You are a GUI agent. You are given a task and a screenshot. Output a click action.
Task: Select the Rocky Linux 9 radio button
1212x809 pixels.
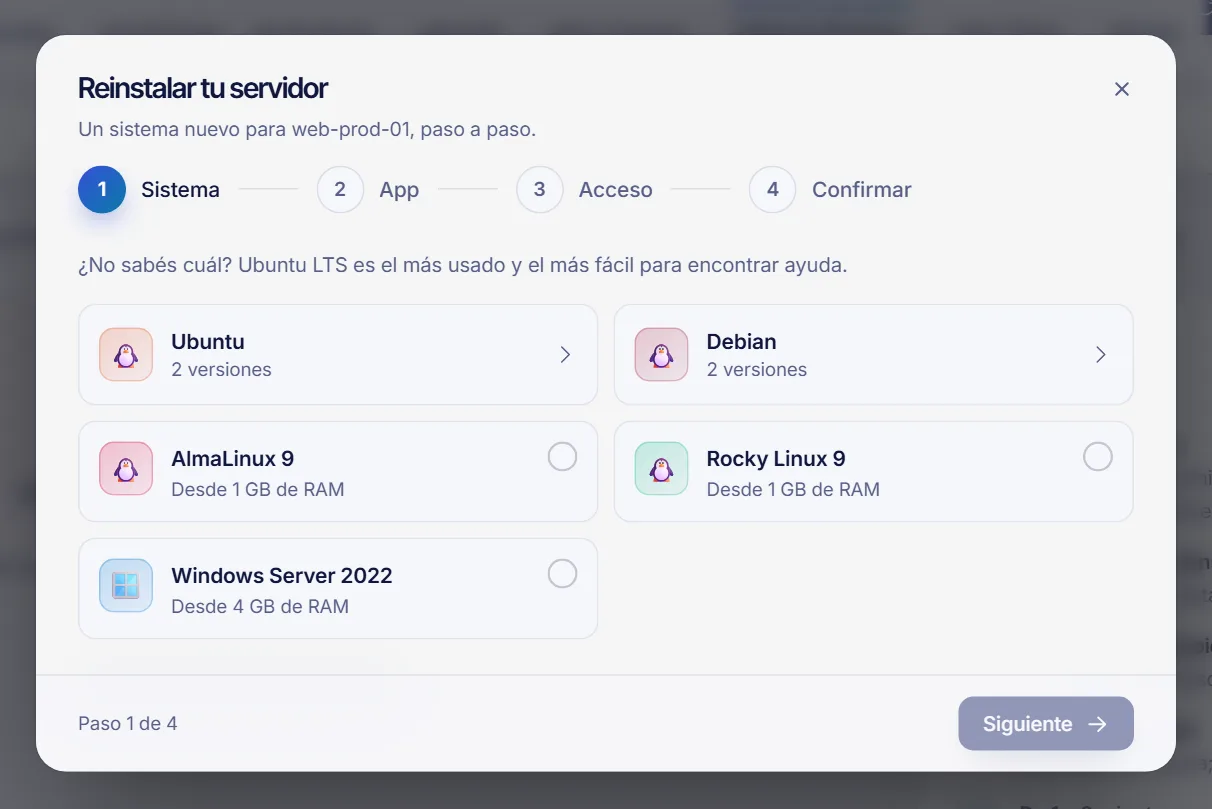pyautogui.click(x=1098, y=457)
